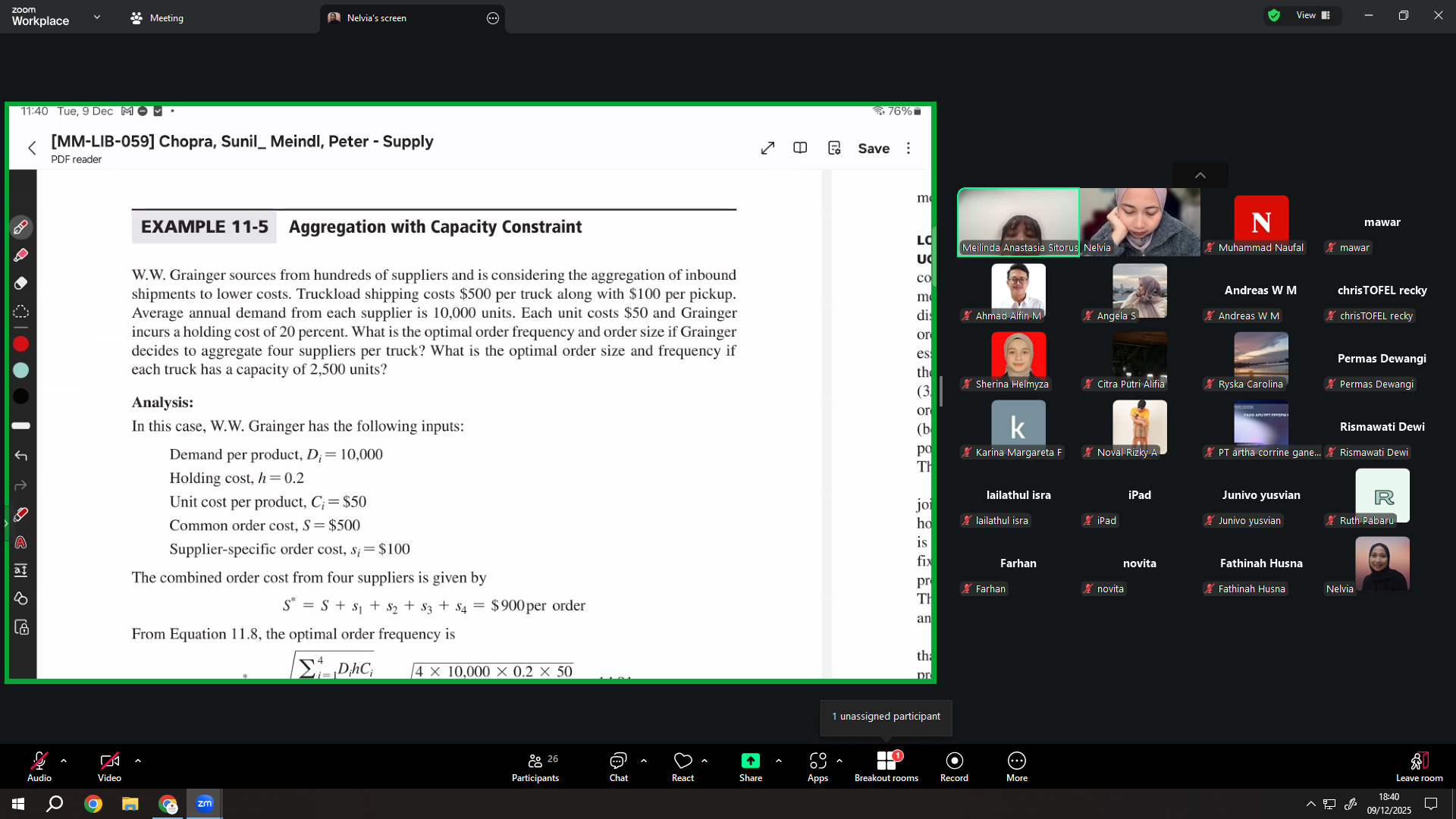Open the text size tool

(20, 570)
